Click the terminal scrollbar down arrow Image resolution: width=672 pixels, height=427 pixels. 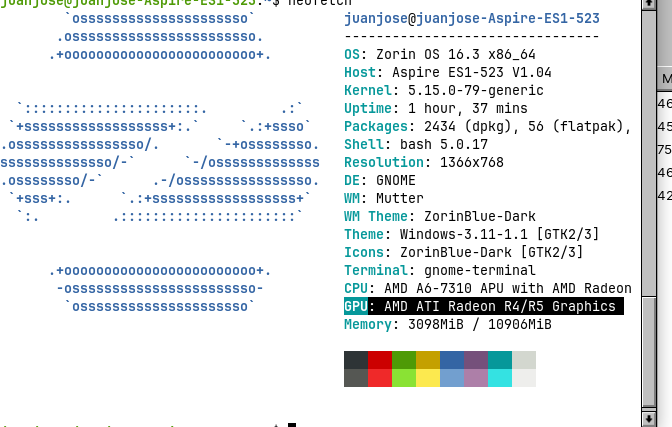point(648,419)
